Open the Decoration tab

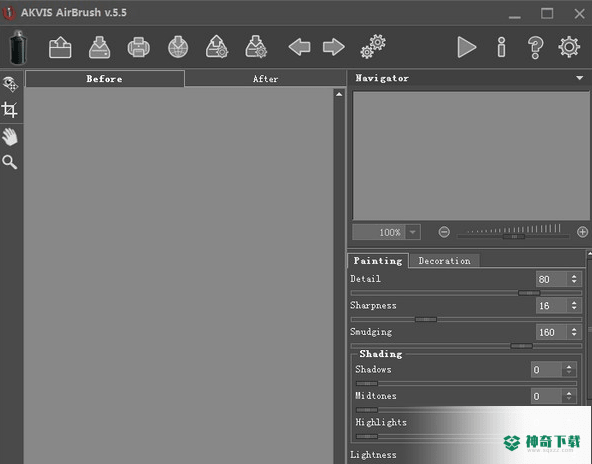444,261
